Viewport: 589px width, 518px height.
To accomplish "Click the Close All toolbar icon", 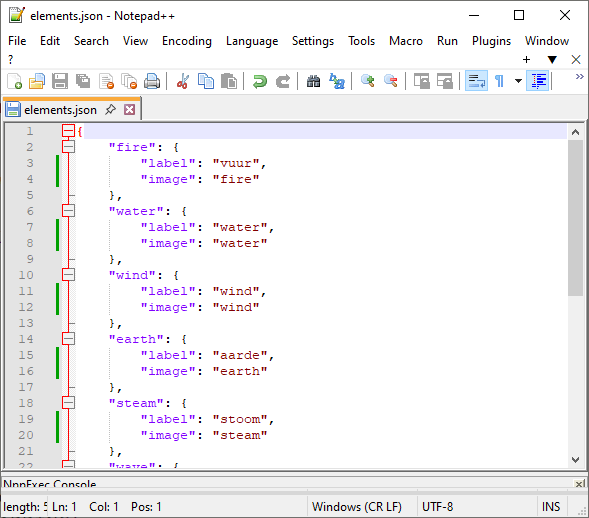I will (x=129, y=81).
